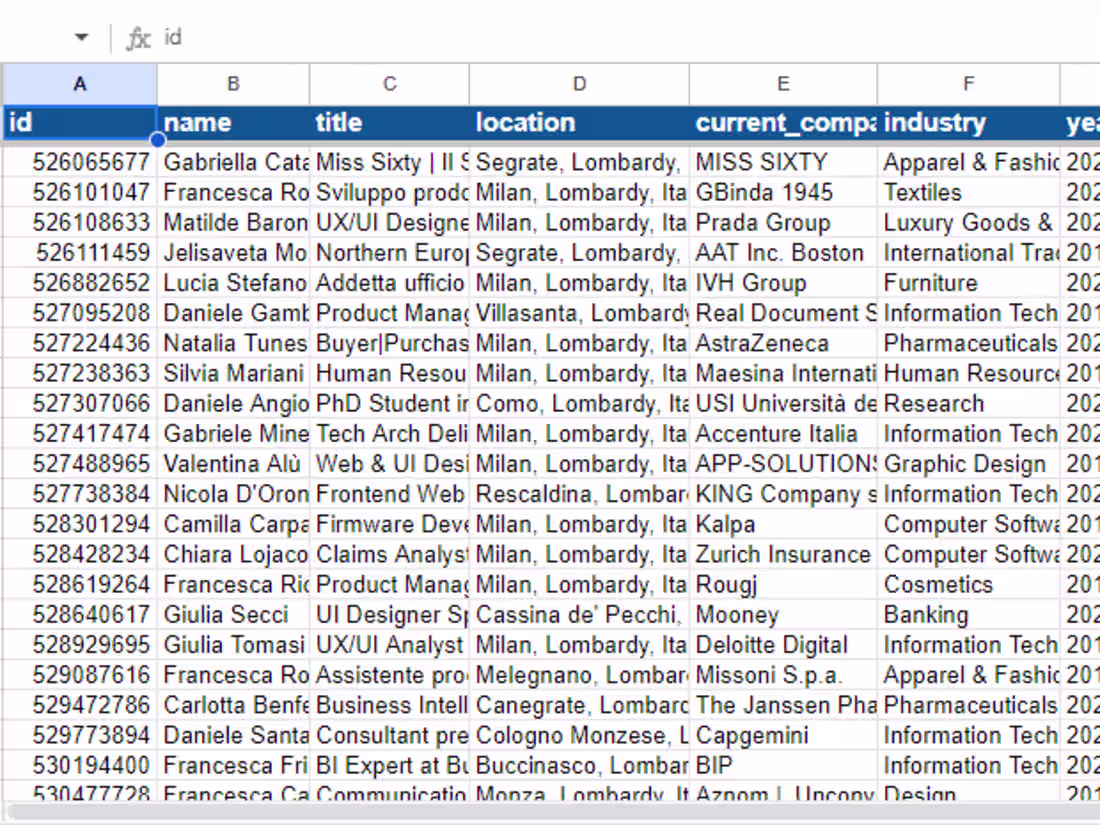This screenshot has width=1100, height=825.
Task: Select the Zurich Insurance company cell
Action: coord(783,554)
